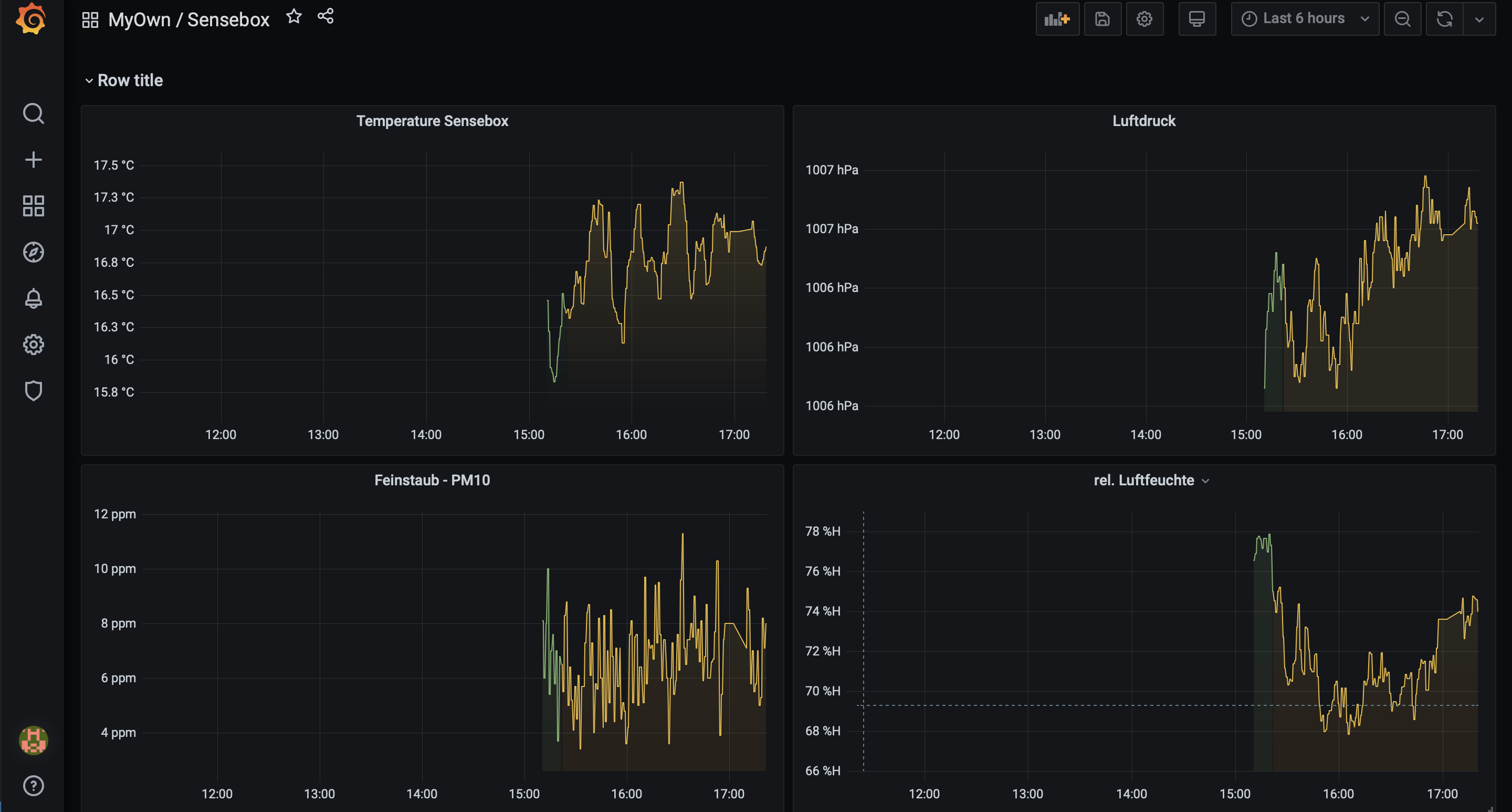This screenshot has height=812, width=1512.
Task: Click the Grafana logo home icon
Action: pyautogui.click(x=30, y=19)
